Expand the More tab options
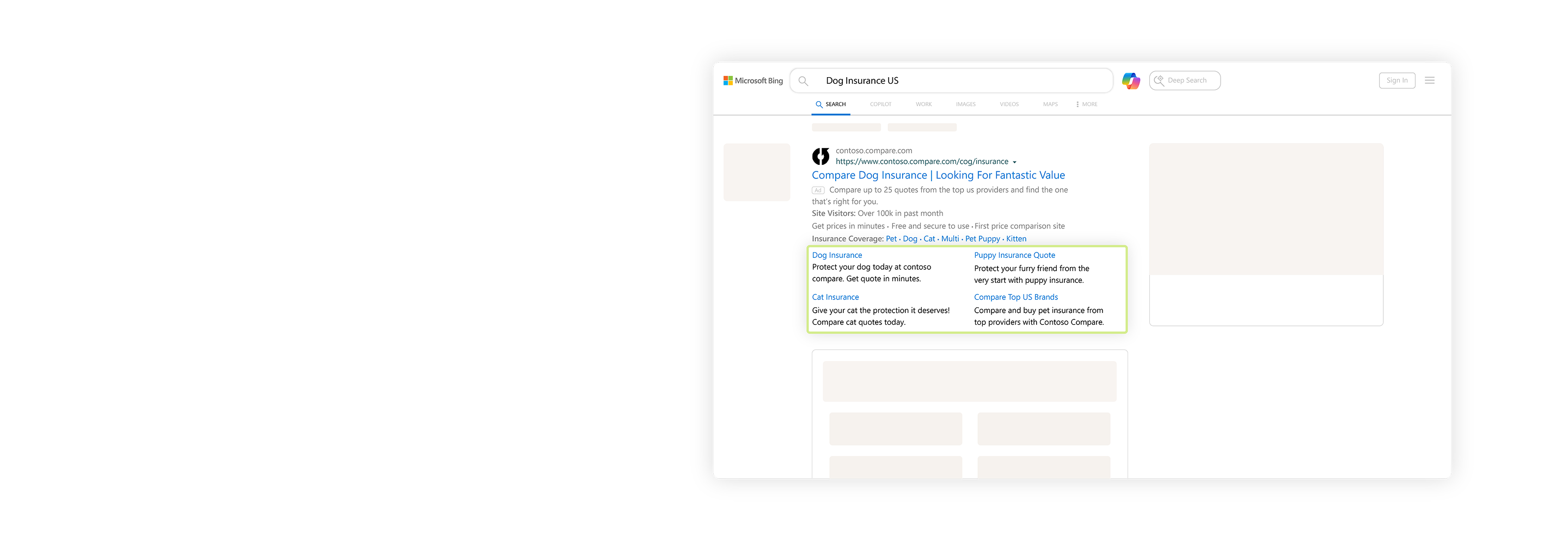Image resolution: width=1568 pixels, height=544 pixels. 1087,104
